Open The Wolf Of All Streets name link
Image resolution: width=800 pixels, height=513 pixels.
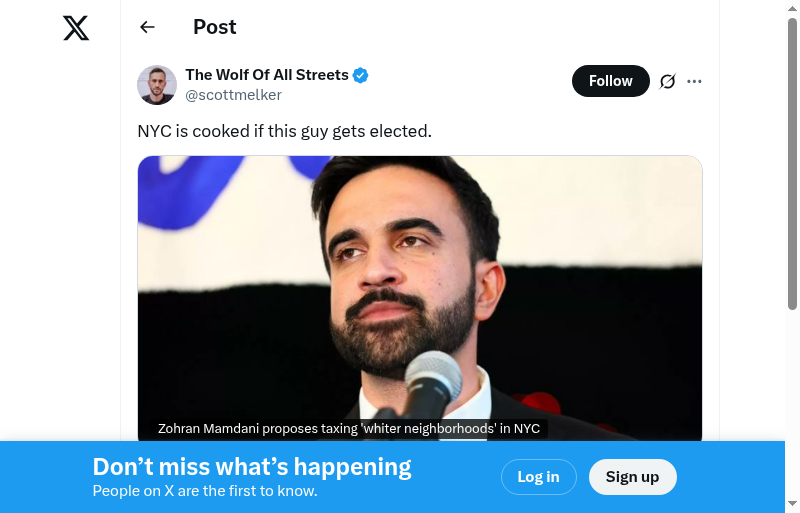coord(267,75)
